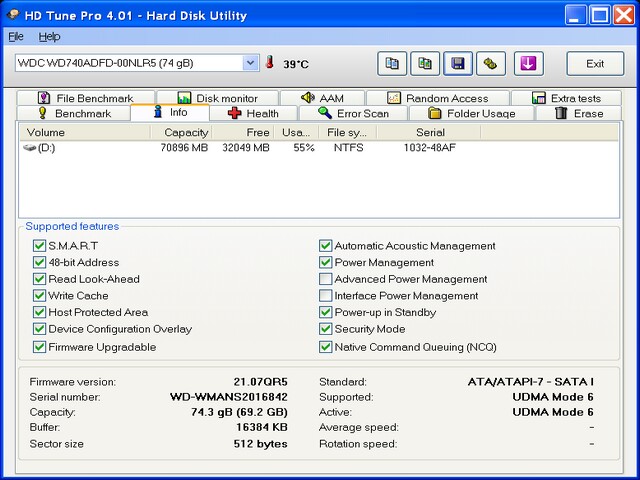The width and height of the screenshot is (640, 480).
Task: Toggle the 48-bit Address checkbox
Action: point(39,262)
